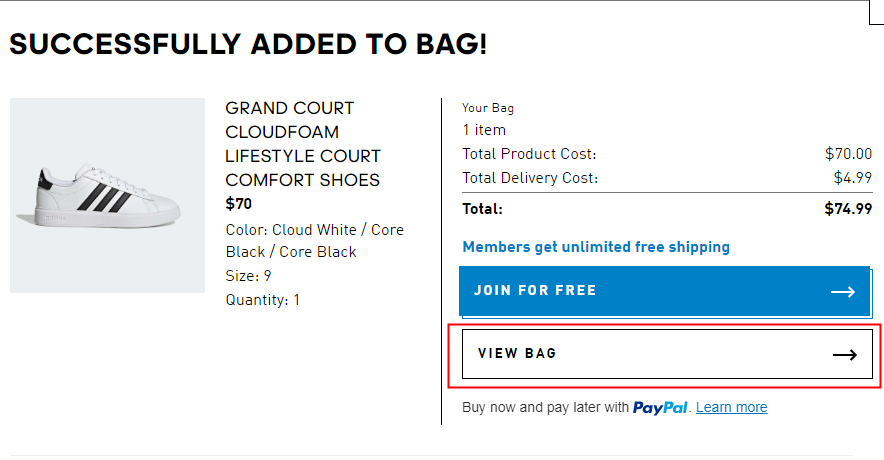884x460 pixels.
Task: Click the $70.00 total product cost amount
Action: click(848, 154)
